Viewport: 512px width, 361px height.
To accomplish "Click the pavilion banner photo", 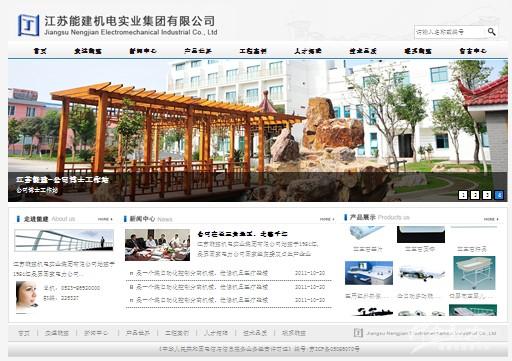I will [257, 131].
